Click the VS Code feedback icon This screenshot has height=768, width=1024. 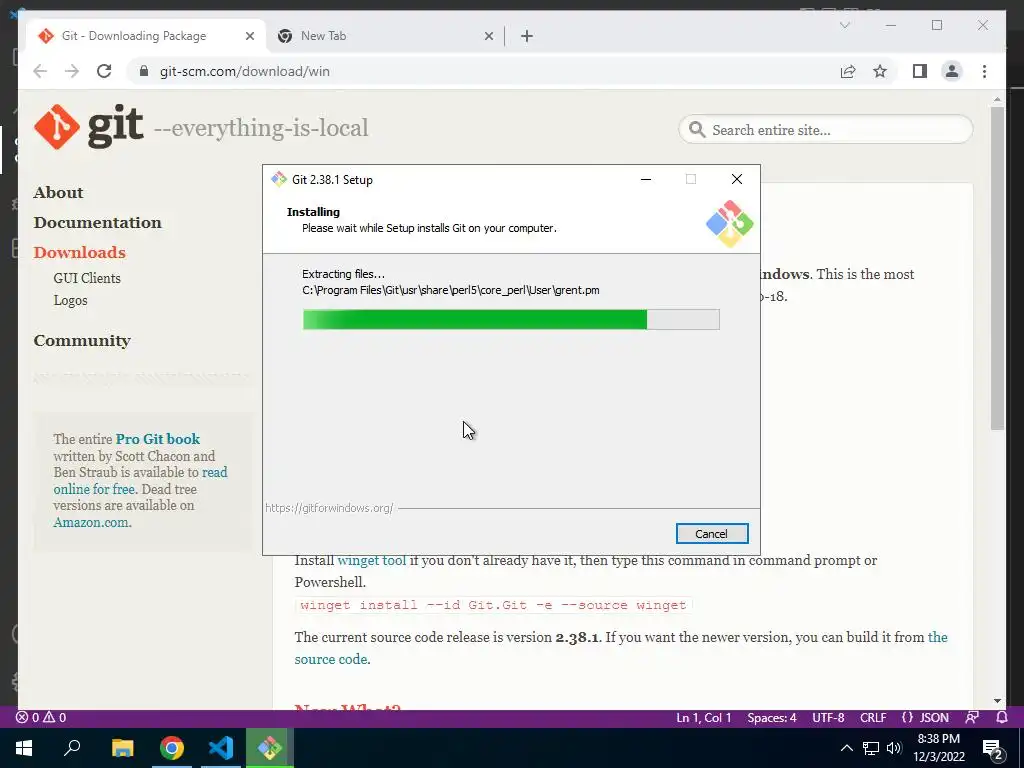click(972, 718)
